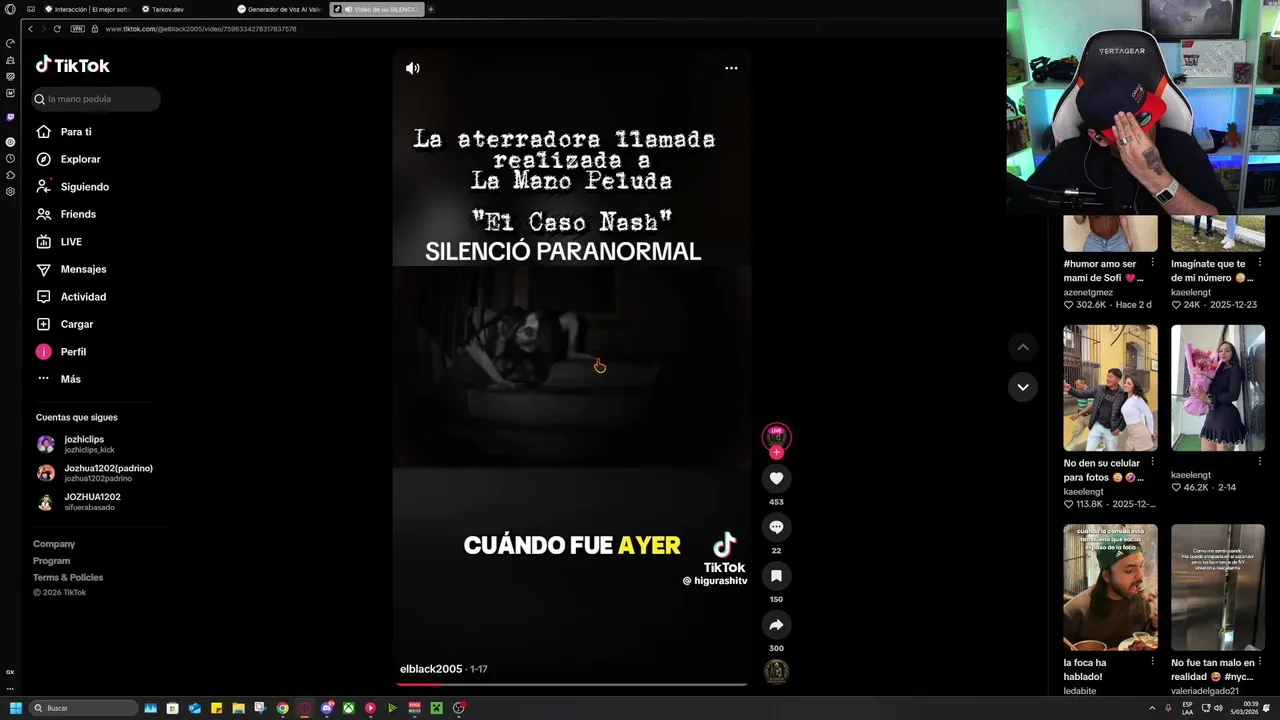1280x720 pixels.
Task: Open the video three-dot options menu
Action: coord(731,68)
